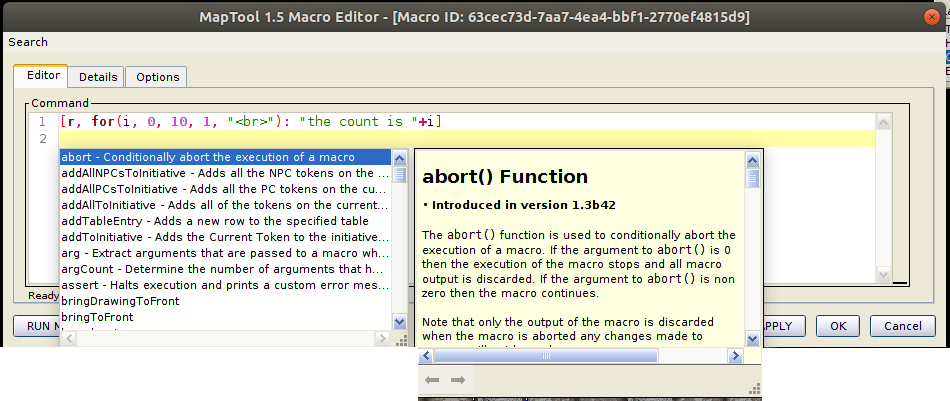Select bringDrawingToFront from suggestions
Image resolution: width=950 pixels, height=401 pixels.
(225, 301)
